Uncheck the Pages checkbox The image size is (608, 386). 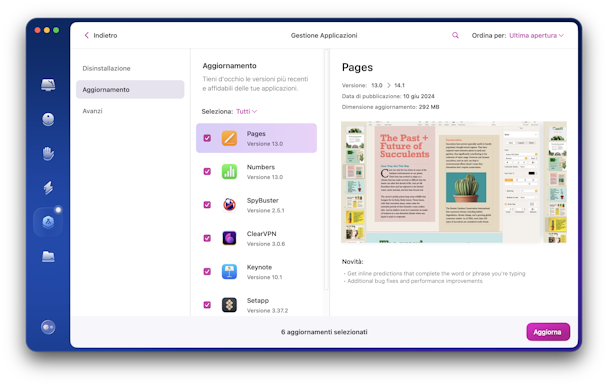pos(207,138)
